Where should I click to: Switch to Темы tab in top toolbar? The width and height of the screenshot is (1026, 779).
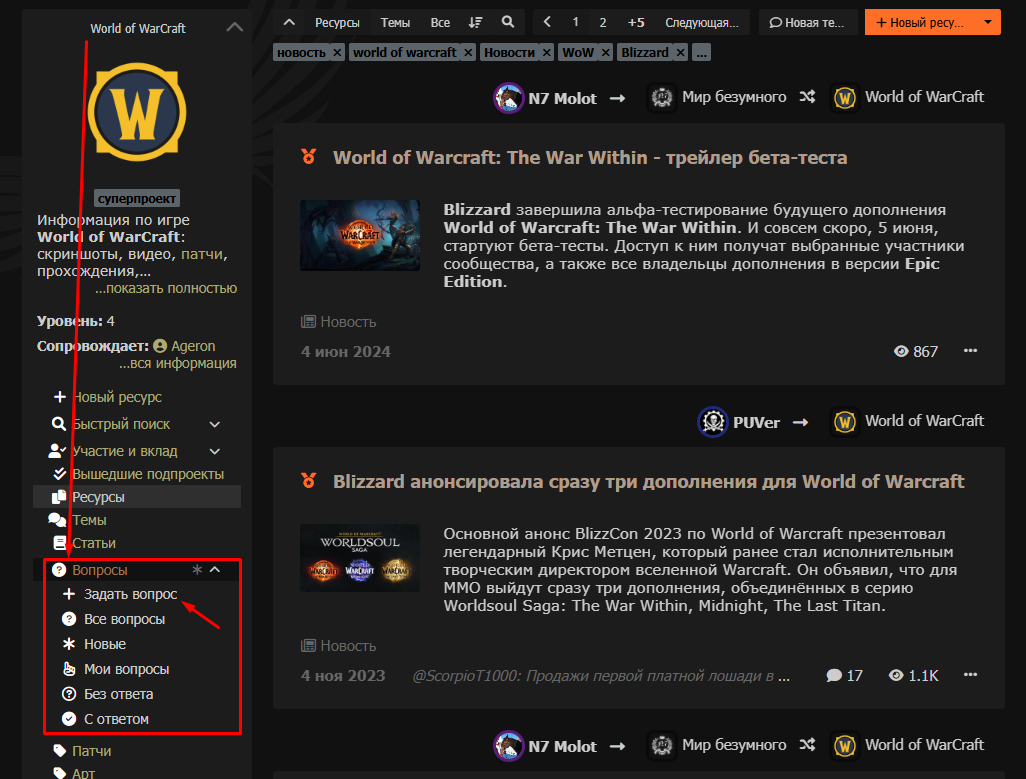point(395,22)
